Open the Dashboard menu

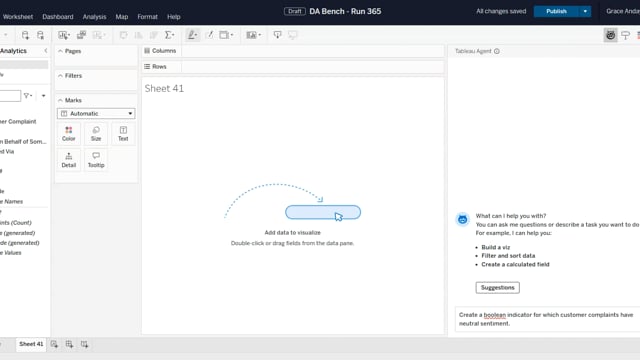pos(58,17)
